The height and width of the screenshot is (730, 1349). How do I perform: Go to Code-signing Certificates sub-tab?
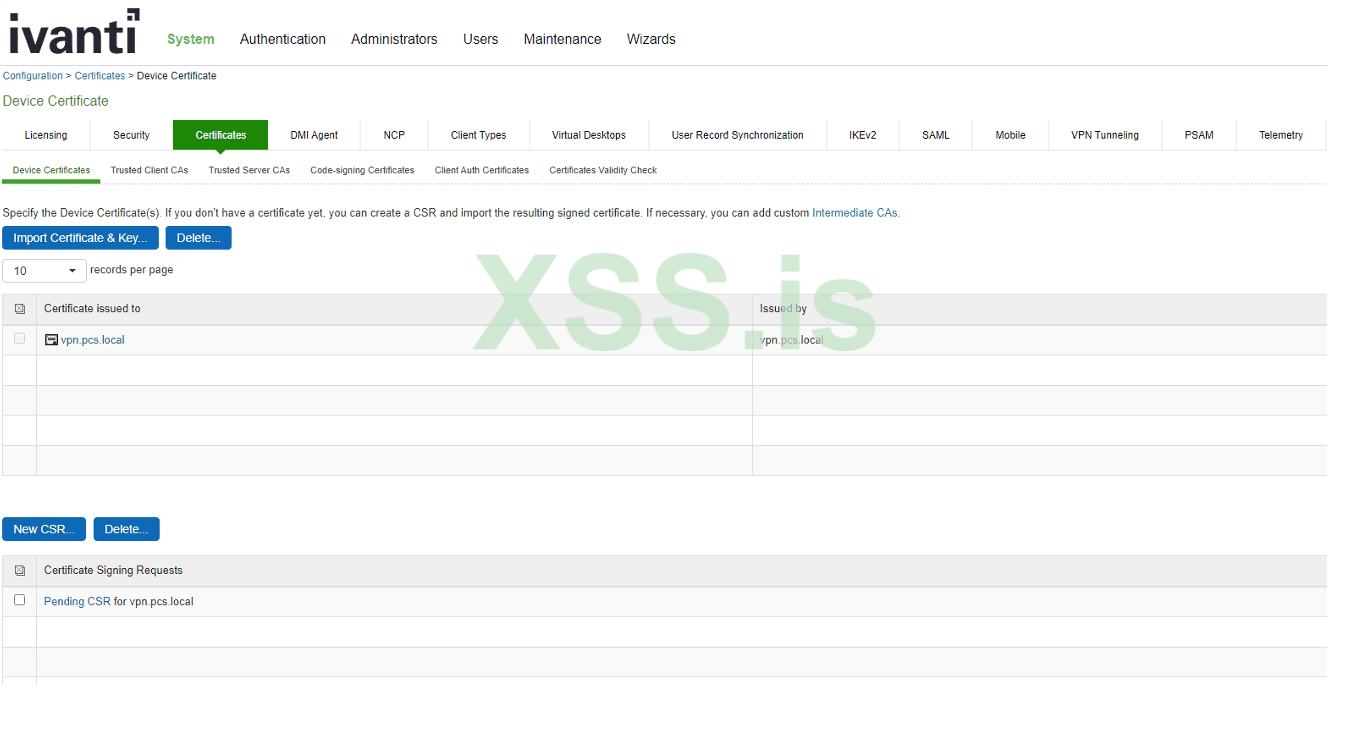(x=362, y=170)
